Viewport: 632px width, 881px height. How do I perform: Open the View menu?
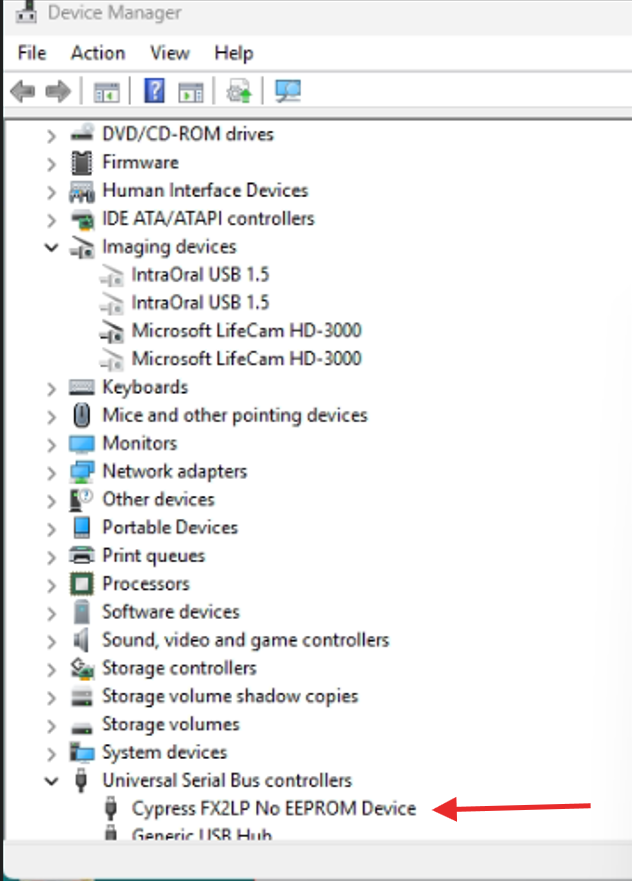170,53
